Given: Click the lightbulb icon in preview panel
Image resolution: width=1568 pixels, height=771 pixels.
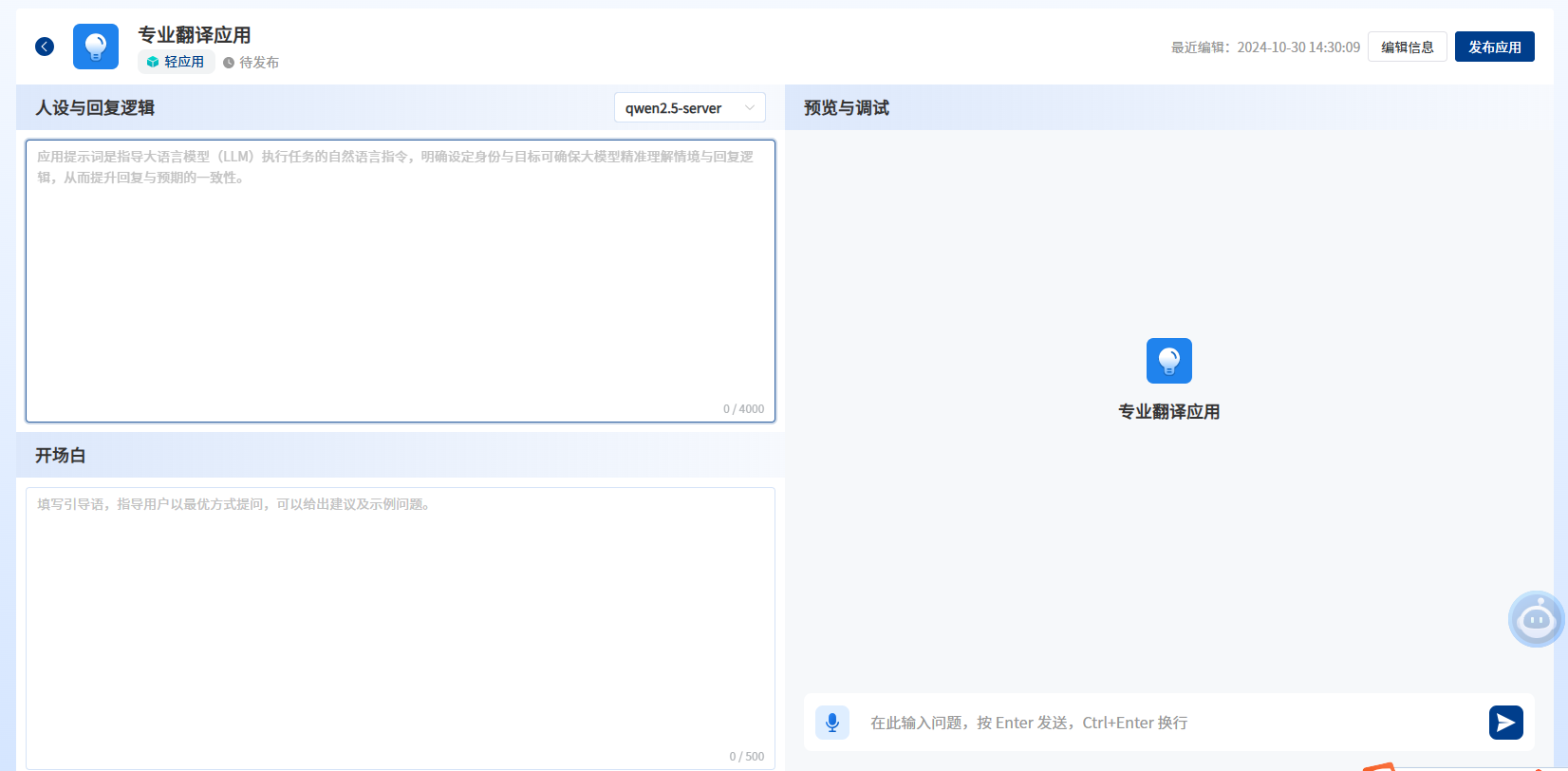Looking at the screenshot, I should pos(1168,361).
